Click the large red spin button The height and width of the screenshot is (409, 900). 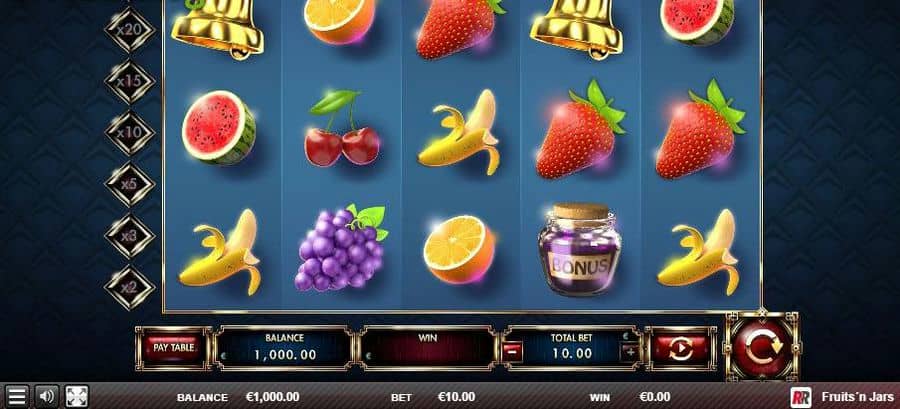click(x=761, y=346)
